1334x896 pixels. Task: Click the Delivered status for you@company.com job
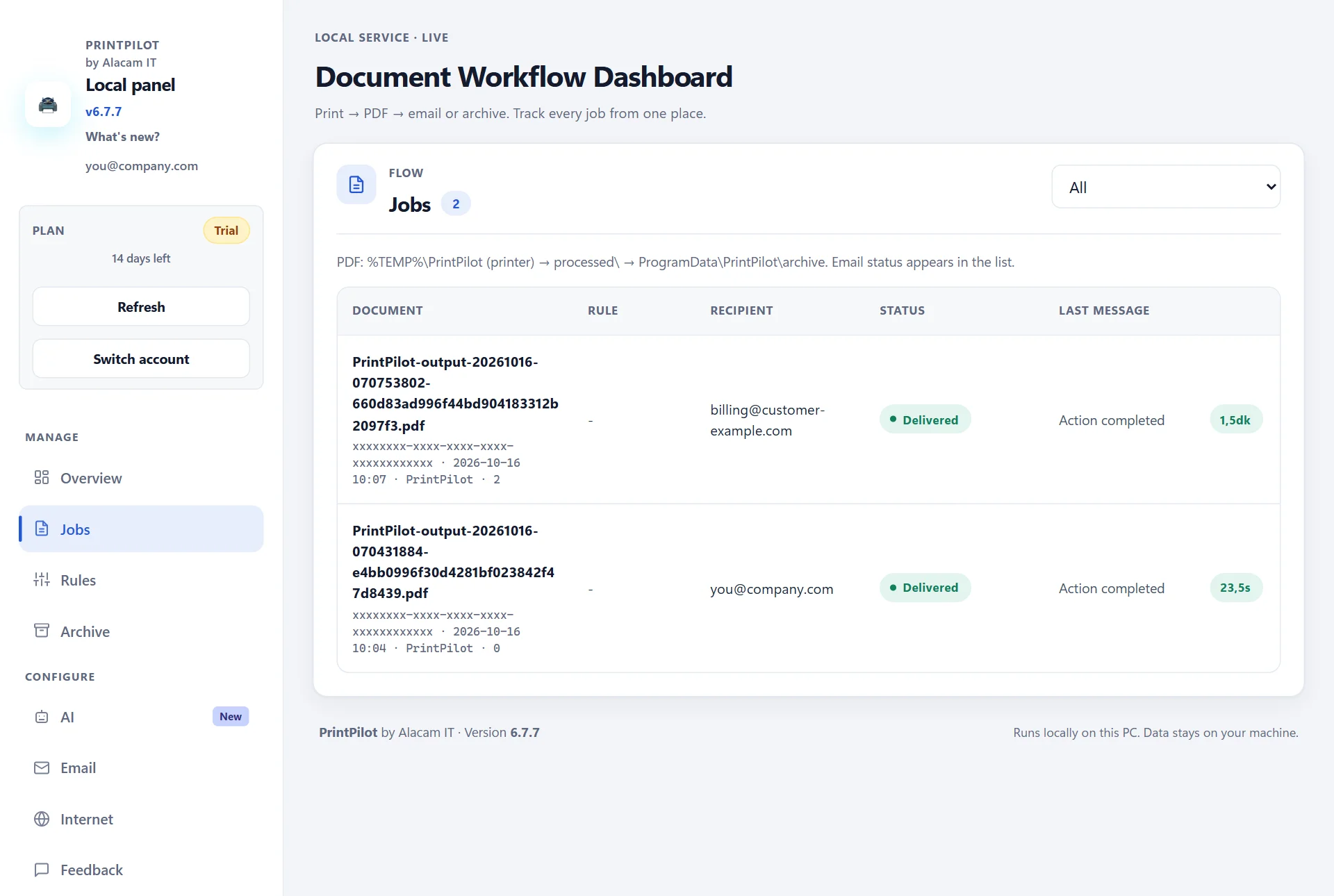[x=925, y=588]
